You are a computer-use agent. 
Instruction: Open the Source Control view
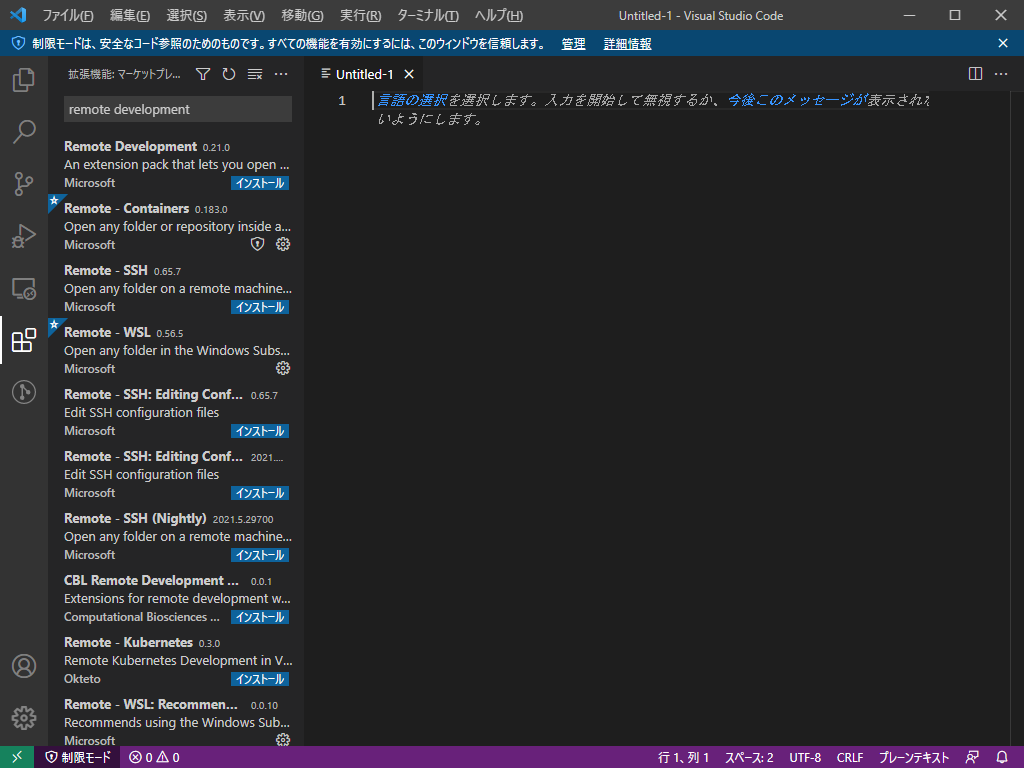24,184
